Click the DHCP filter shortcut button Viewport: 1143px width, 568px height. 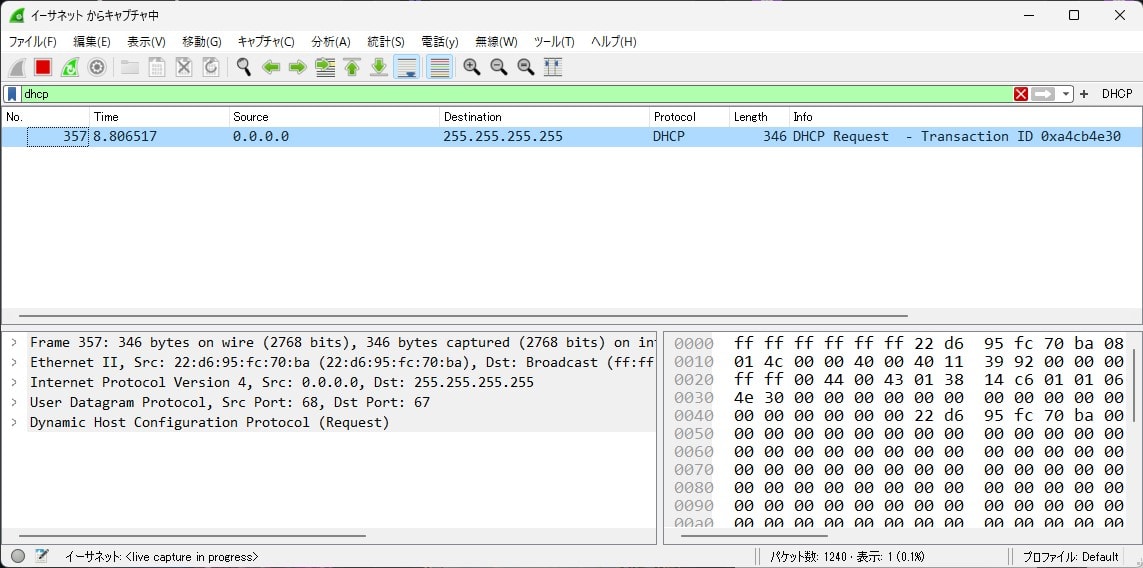point(1117,94)
